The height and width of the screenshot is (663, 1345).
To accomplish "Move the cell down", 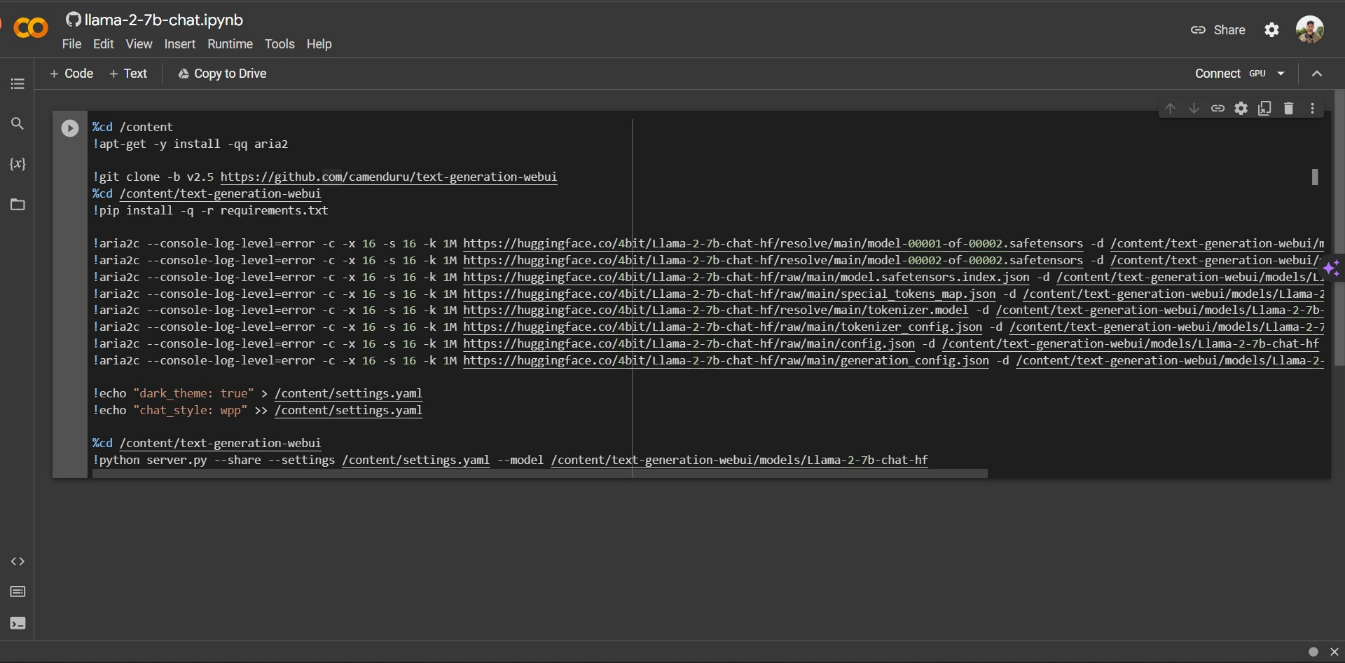I will tap(1194, 107).
